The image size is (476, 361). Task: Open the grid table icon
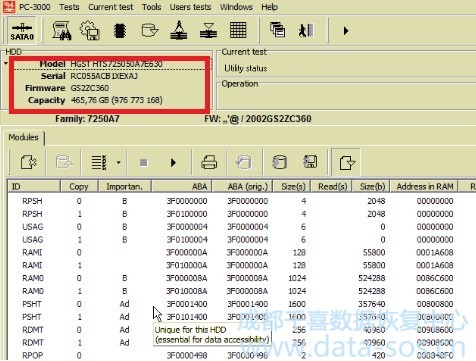[x=238, y=30]
